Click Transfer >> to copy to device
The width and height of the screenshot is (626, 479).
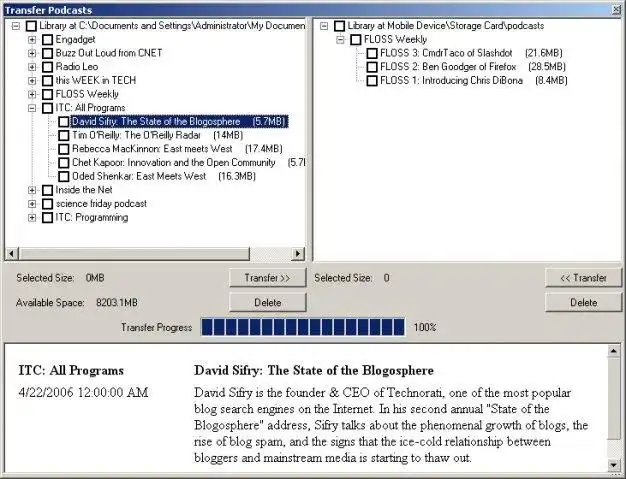267,278
